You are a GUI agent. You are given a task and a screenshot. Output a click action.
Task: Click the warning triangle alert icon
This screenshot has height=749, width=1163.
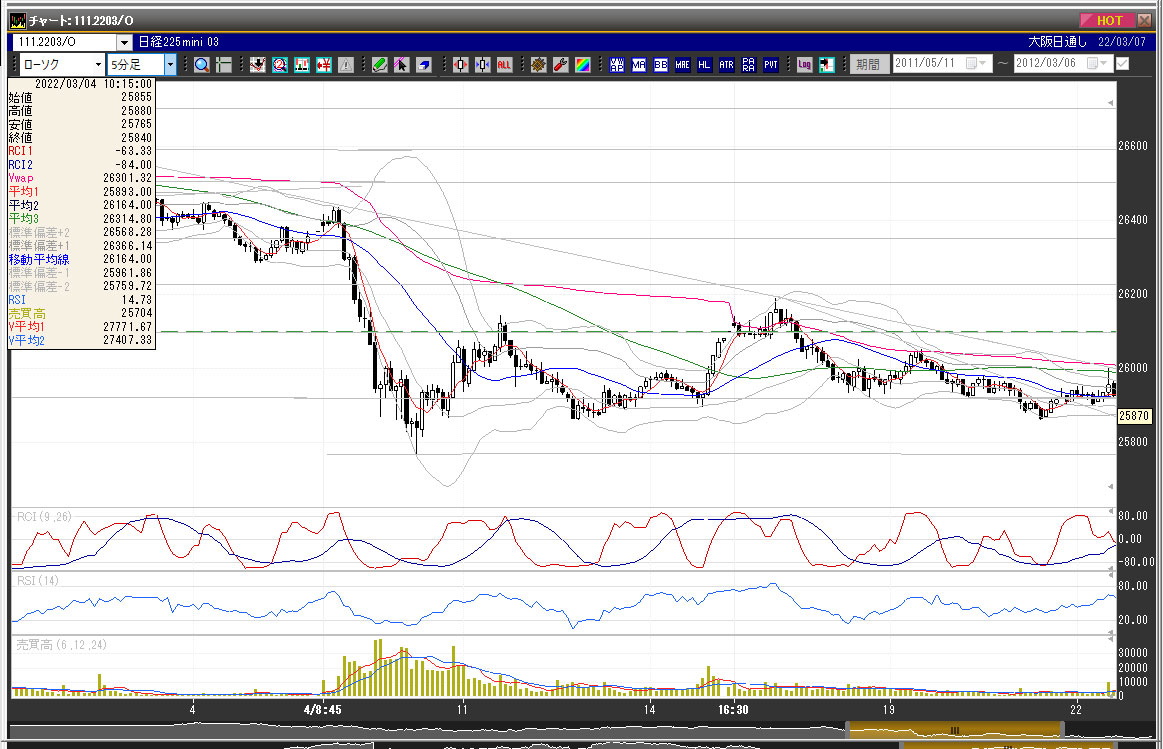coord(346,65)
